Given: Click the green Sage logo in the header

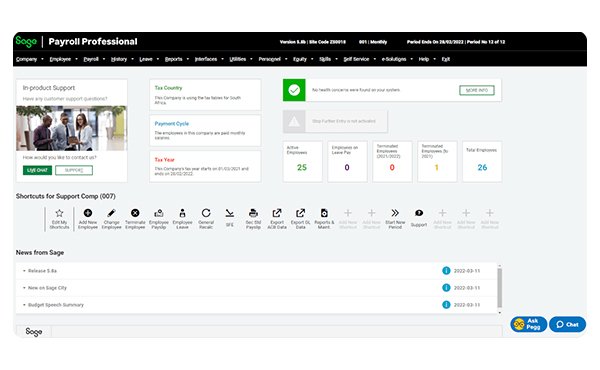Looking at the screenshot, I should click(26, 41).
